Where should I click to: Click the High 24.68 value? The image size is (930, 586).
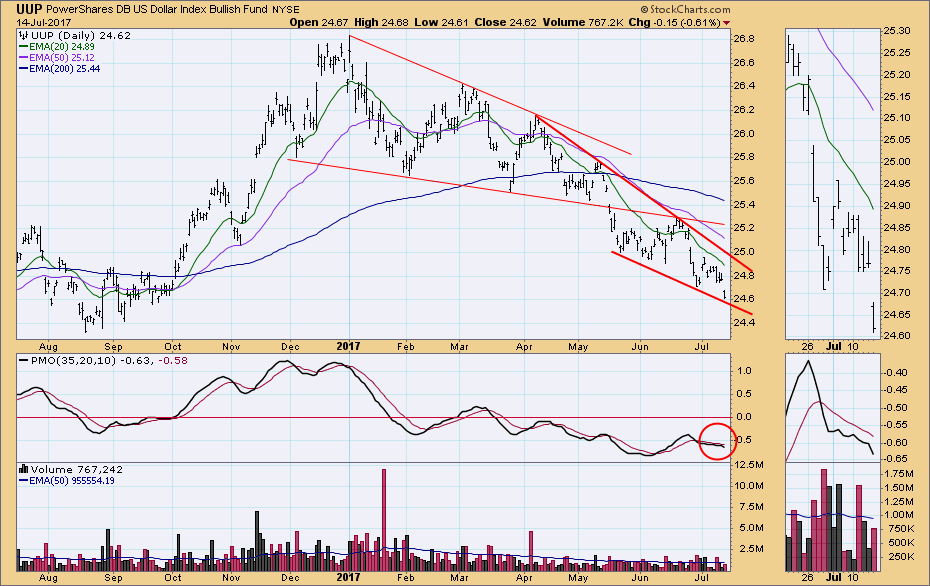[x=382, y=23]
